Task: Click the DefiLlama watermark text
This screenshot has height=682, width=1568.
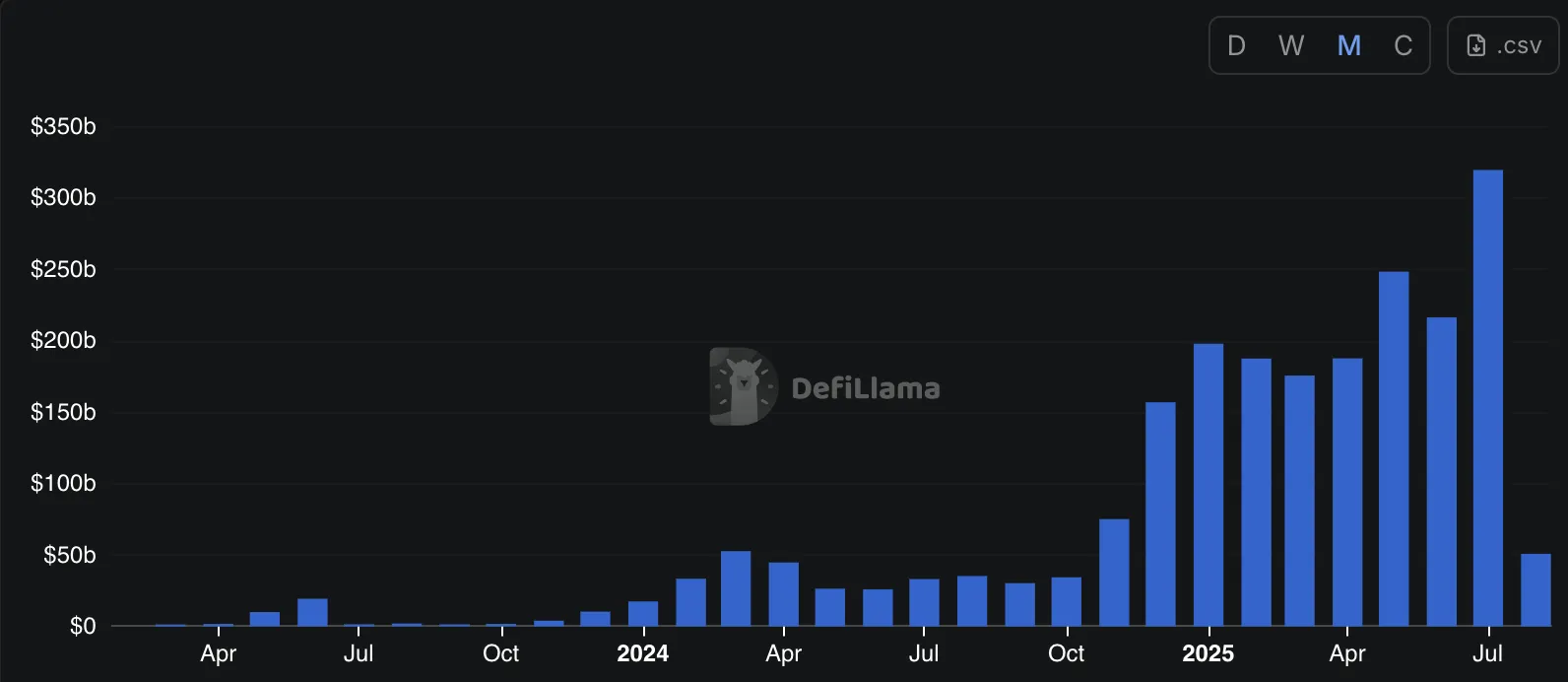Action: coord(865,388)
